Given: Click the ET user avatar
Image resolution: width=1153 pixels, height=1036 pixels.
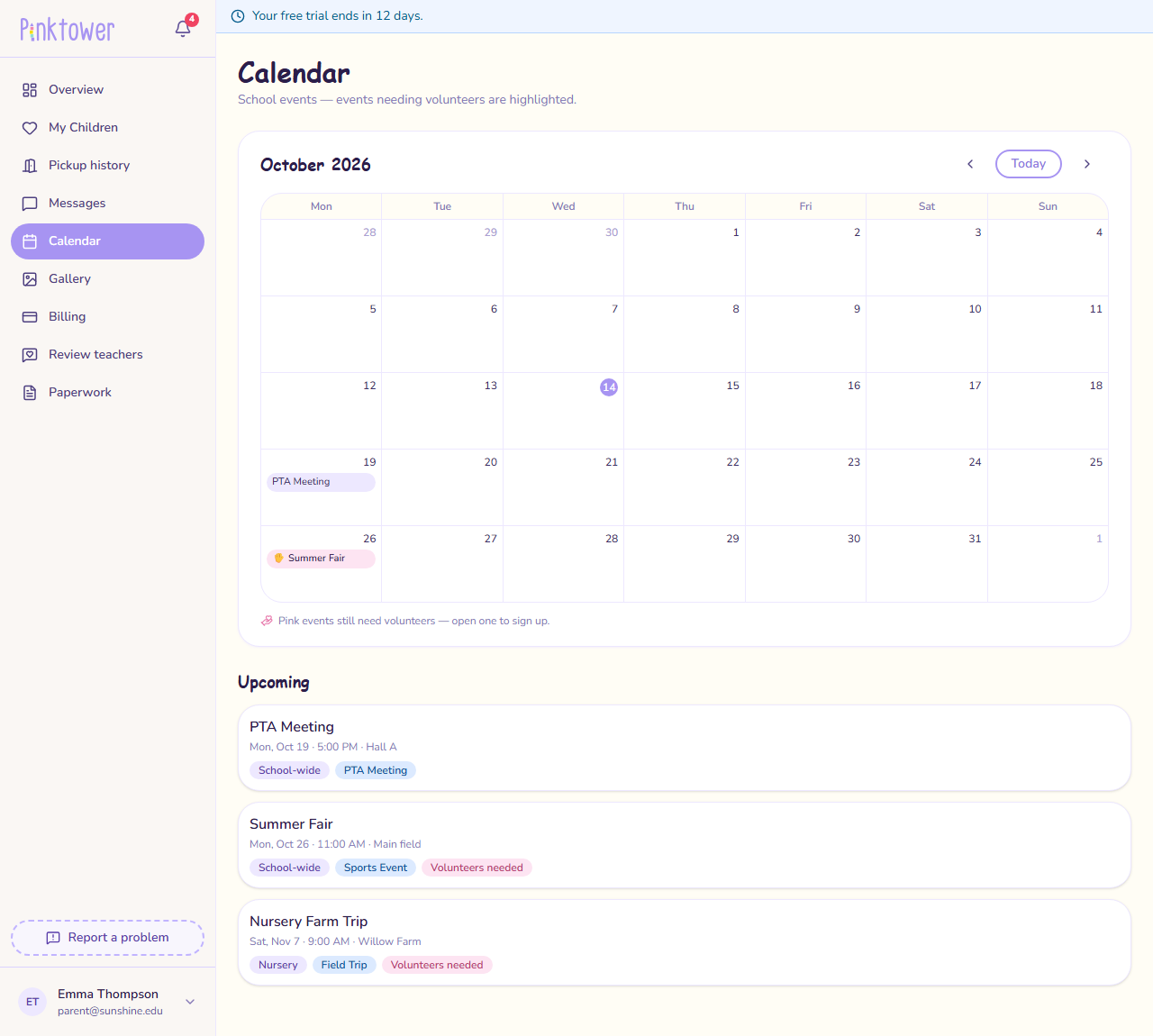Looking at the screenshot, I should tap(32, 1002).
